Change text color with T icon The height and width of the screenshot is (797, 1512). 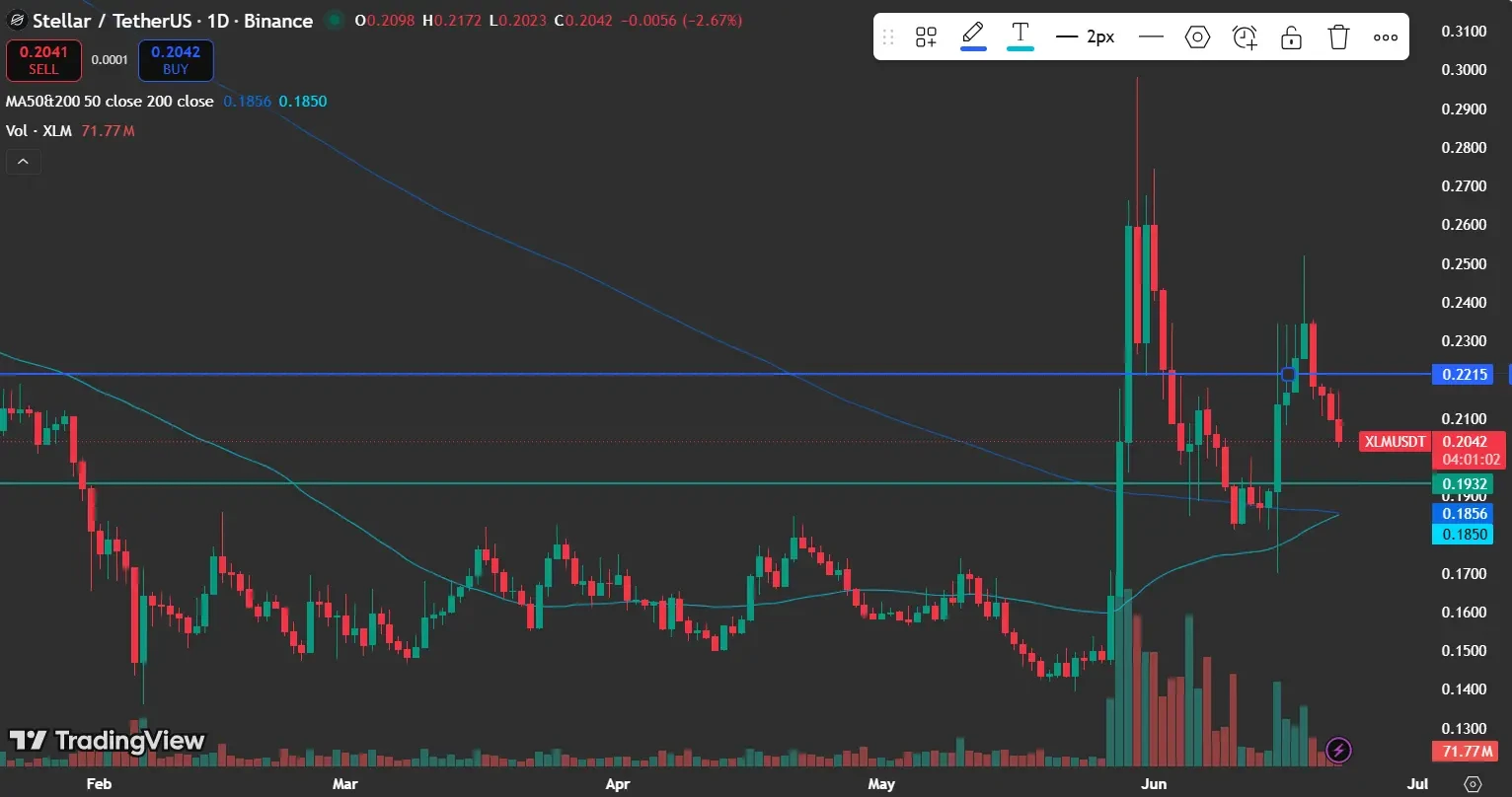1021,36
